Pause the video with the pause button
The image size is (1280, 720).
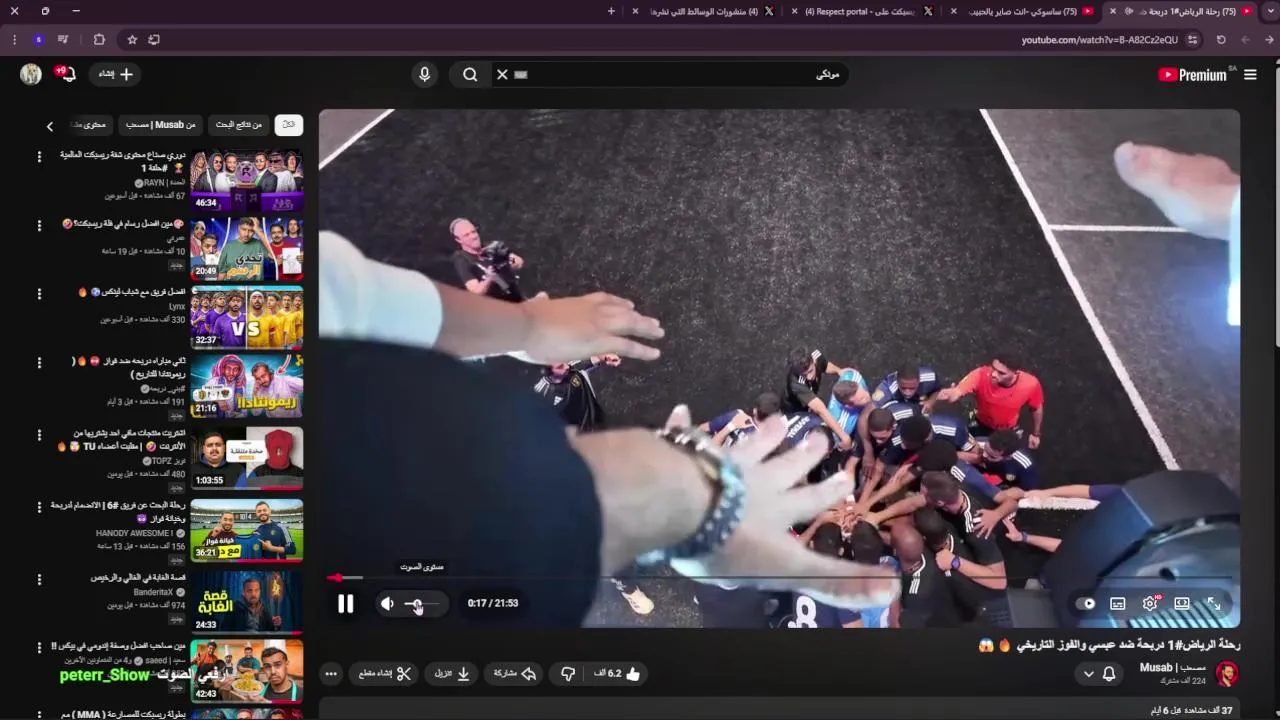[x=345, y=603]
